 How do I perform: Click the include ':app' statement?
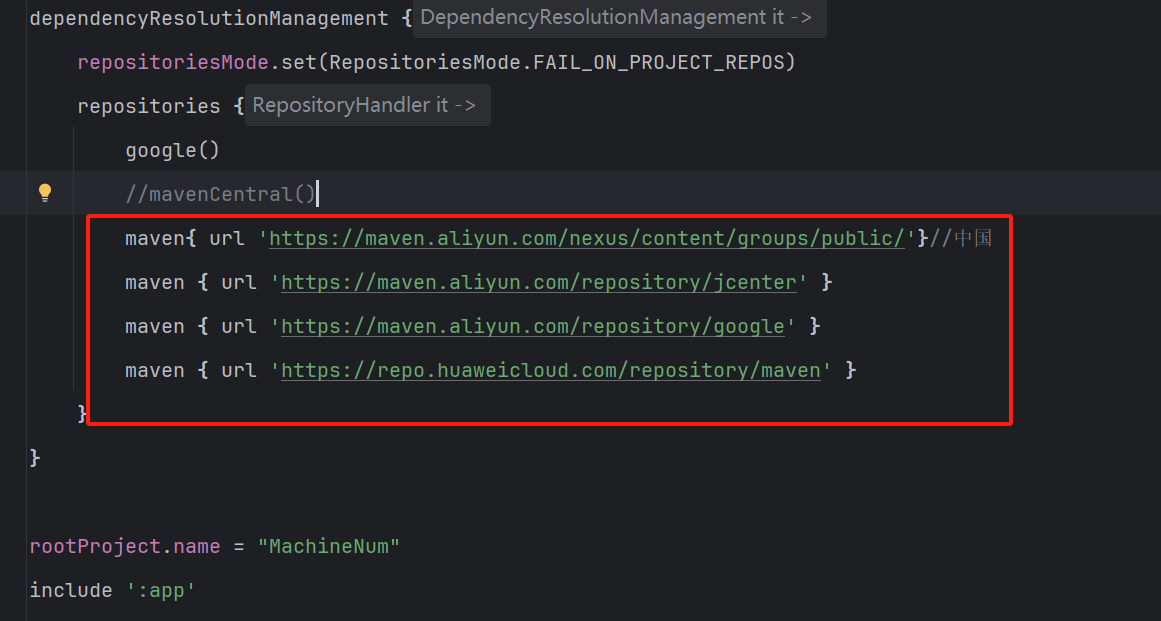point(110,590)
